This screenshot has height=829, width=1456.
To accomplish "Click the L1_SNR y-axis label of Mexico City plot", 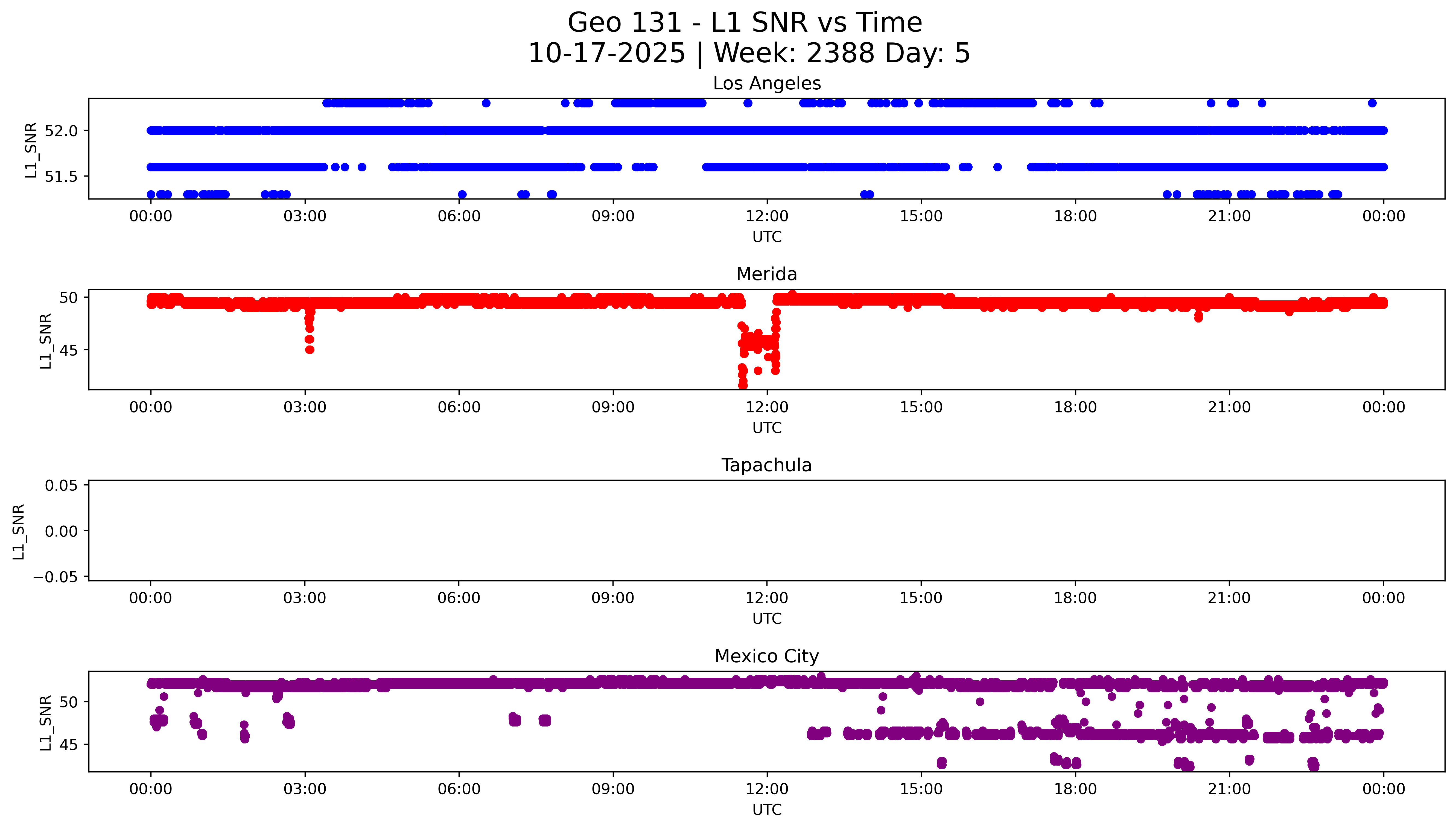I will [46, 722].
